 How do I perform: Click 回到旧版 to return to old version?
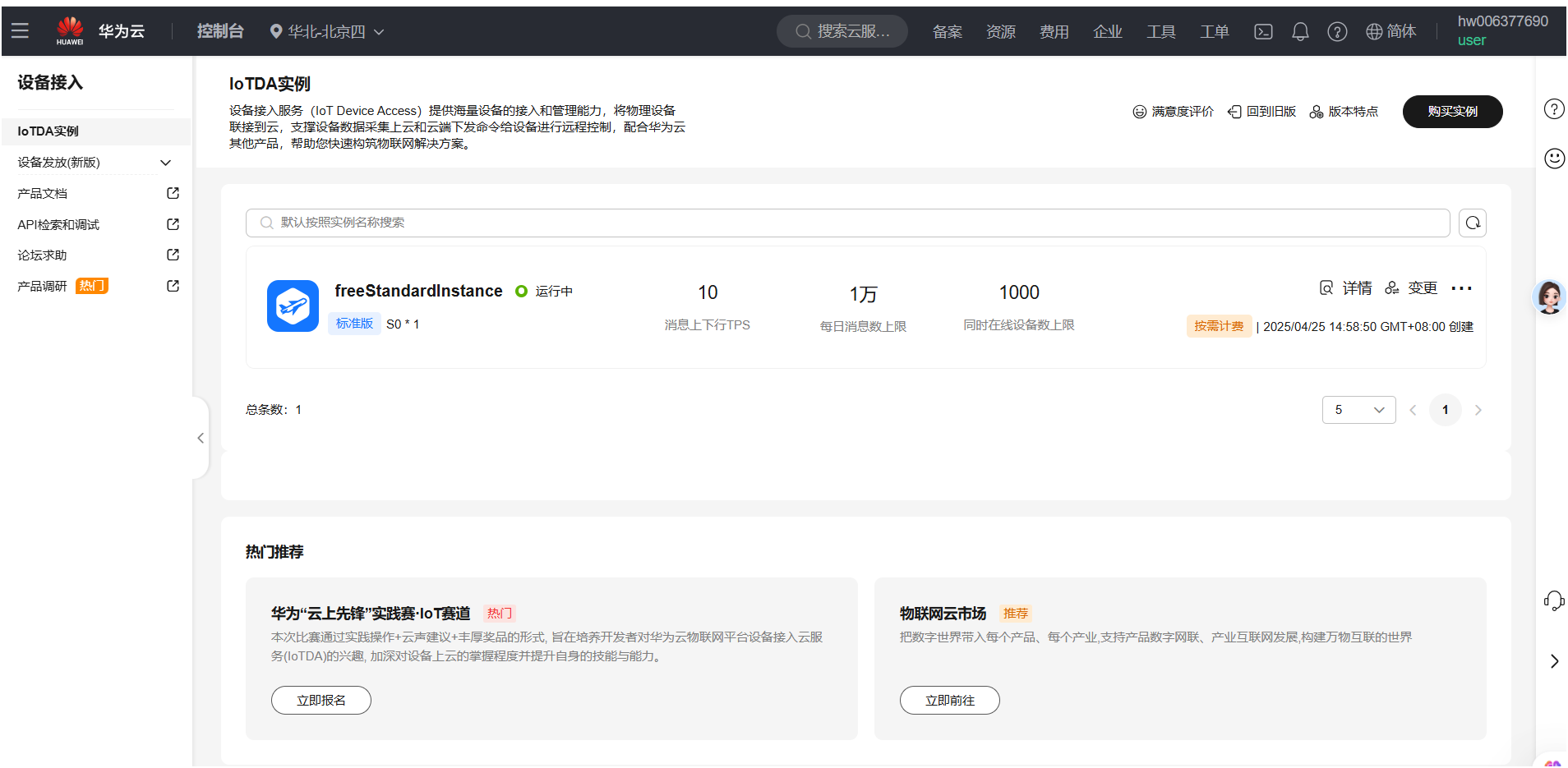click(1261, 112)
